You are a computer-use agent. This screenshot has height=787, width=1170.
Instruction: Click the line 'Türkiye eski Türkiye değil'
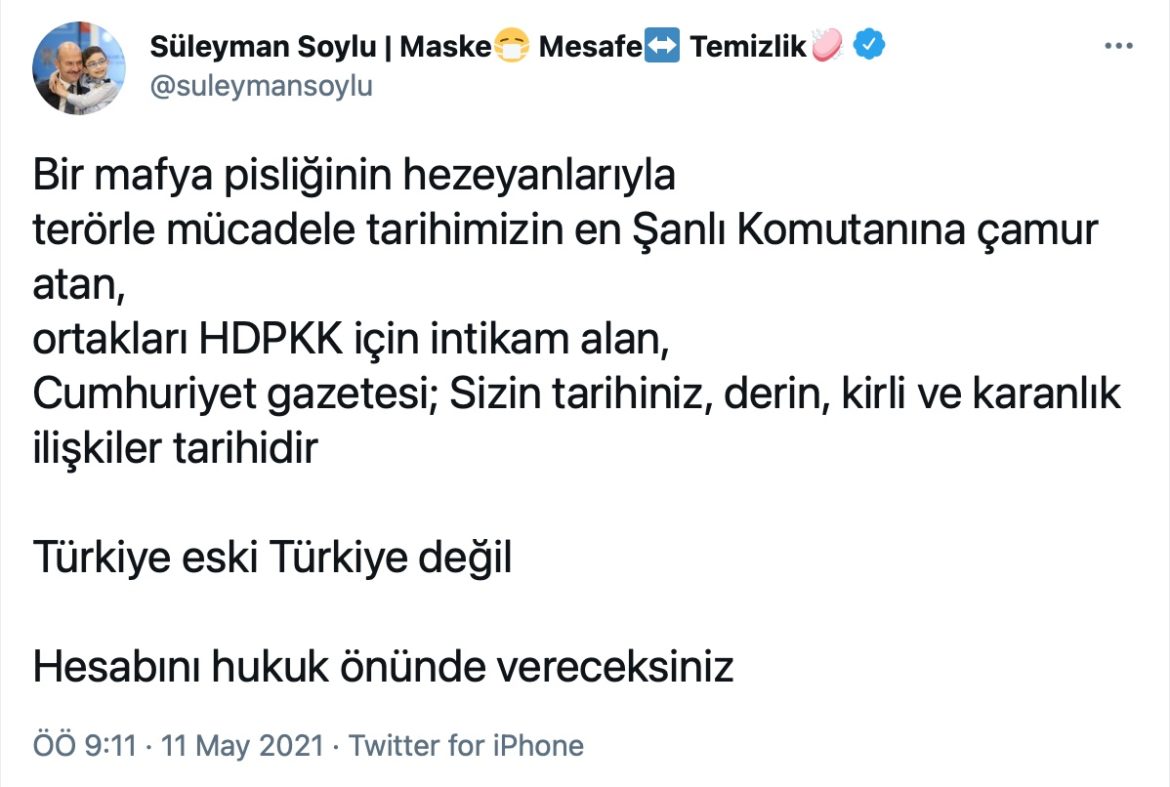coord(272,558)
